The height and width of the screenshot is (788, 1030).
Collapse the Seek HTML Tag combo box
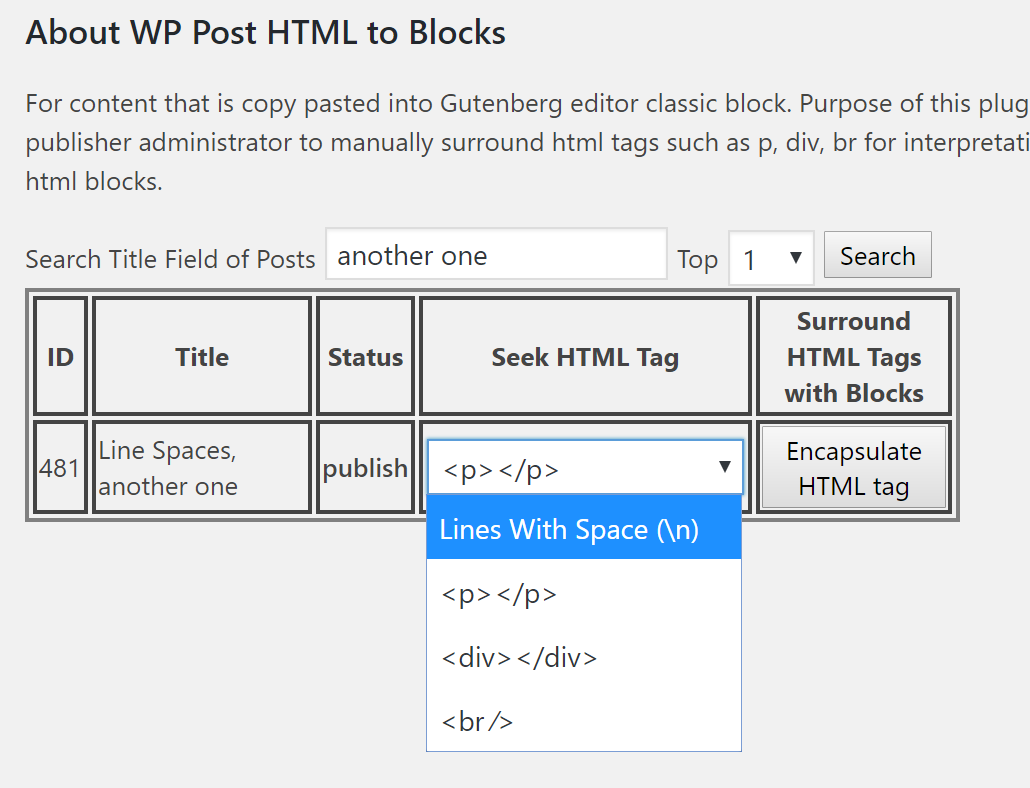(x=585, y=467)
